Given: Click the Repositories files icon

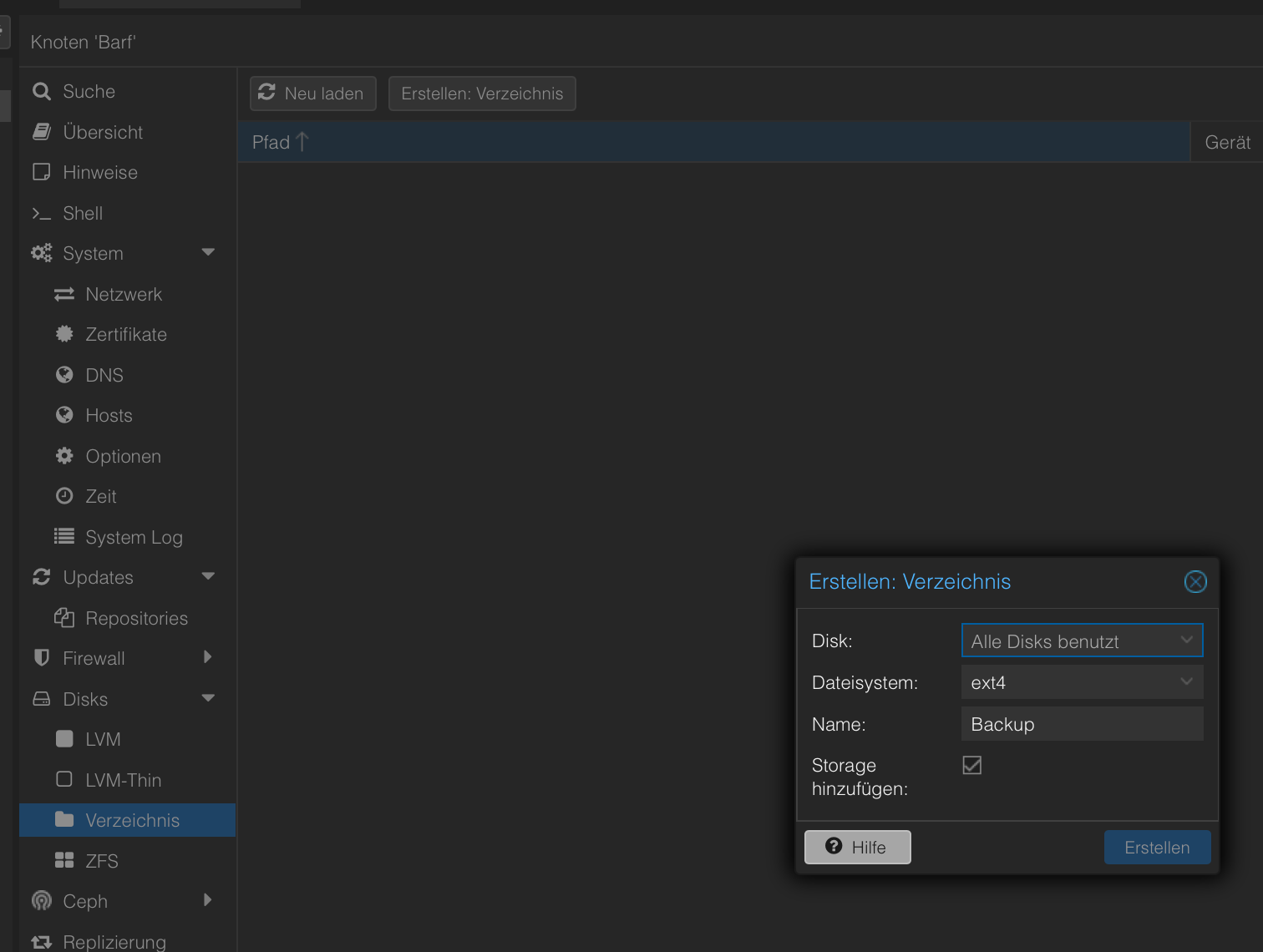Looking at the screenshot, I should [x=64, y=617].
